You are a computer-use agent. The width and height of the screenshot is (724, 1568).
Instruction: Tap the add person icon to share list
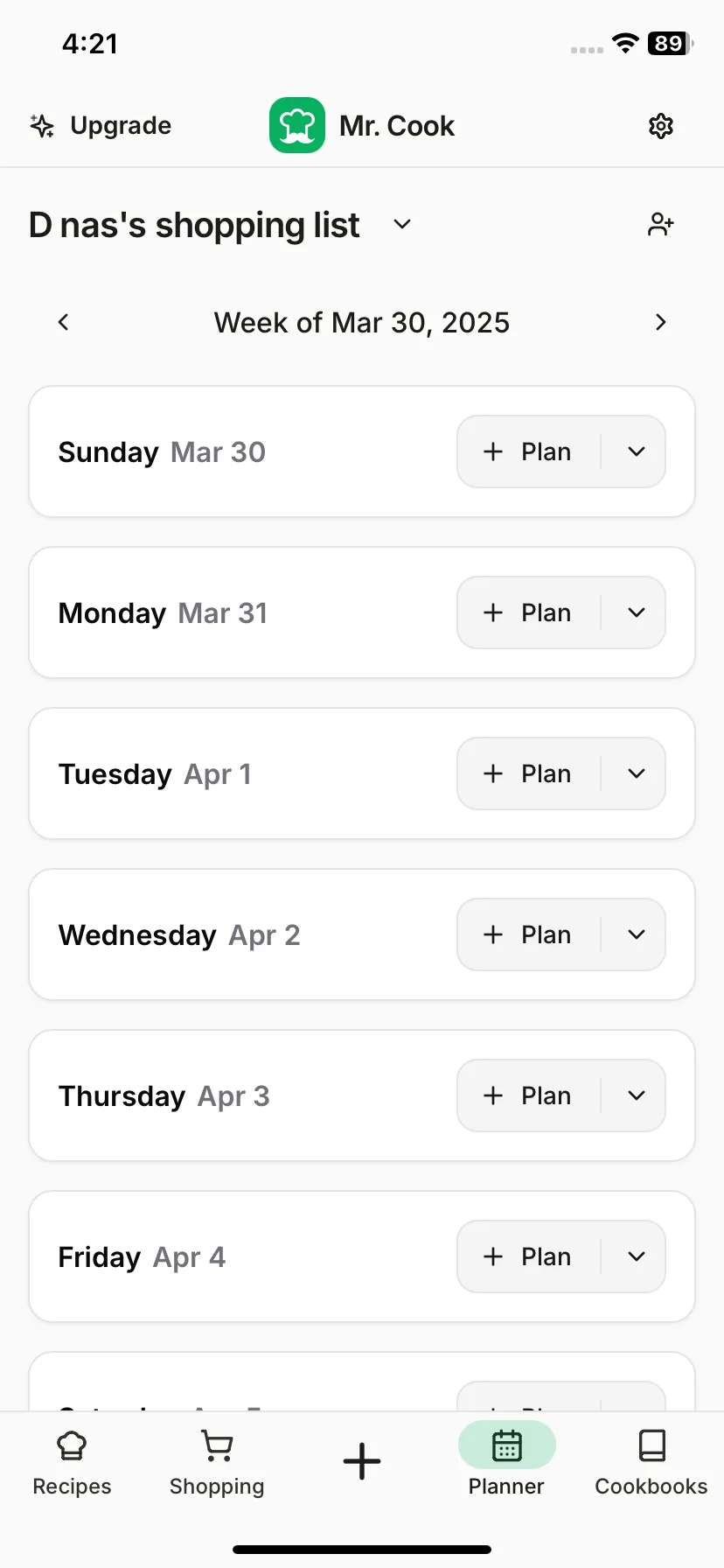(661, 225)
